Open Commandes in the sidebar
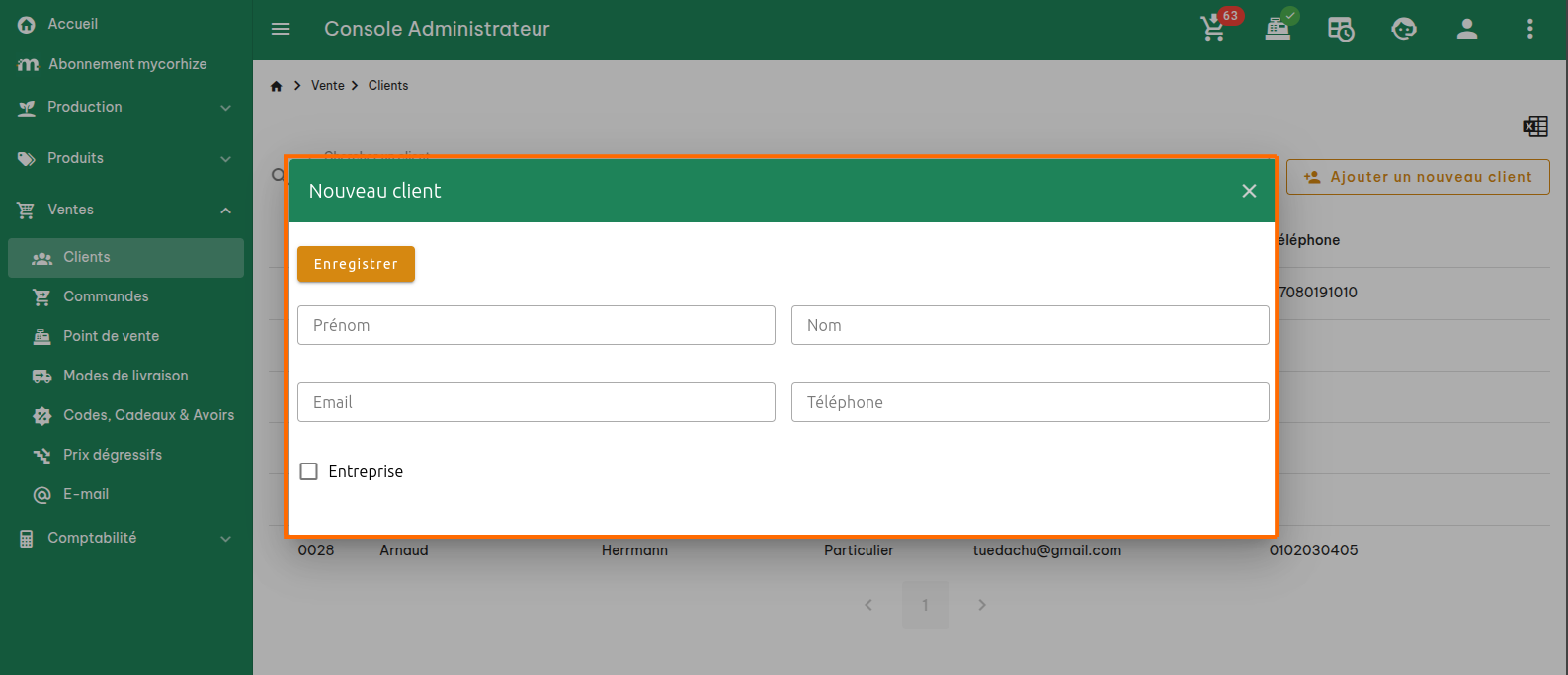The image size is (1568, 675). [106, 296]
